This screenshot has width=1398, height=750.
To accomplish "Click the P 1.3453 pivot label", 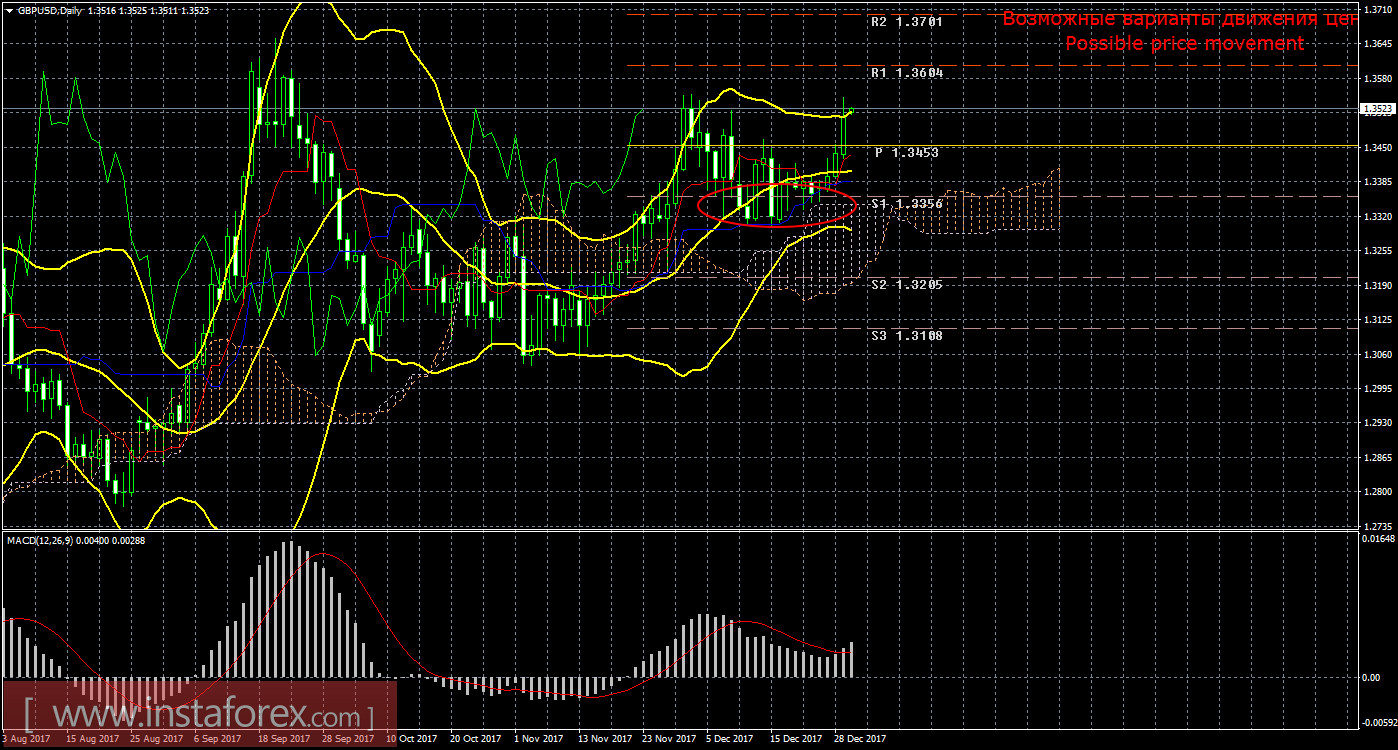I will pos(906,152).
